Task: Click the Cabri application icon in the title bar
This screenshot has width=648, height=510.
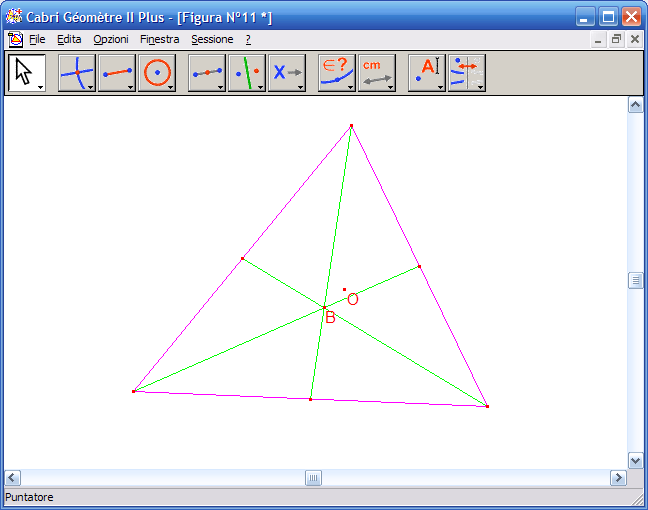Action: (x=14, y=17)
